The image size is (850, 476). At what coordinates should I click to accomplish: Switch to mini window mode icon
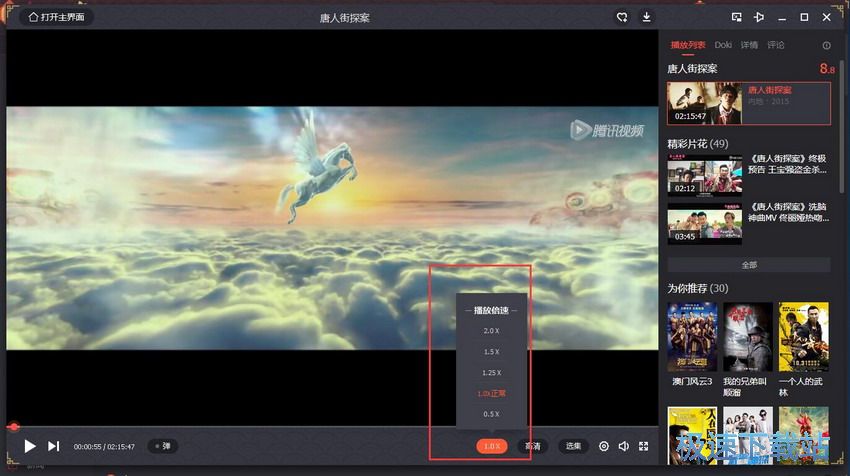pyautogui.click(x=736, y=17)
